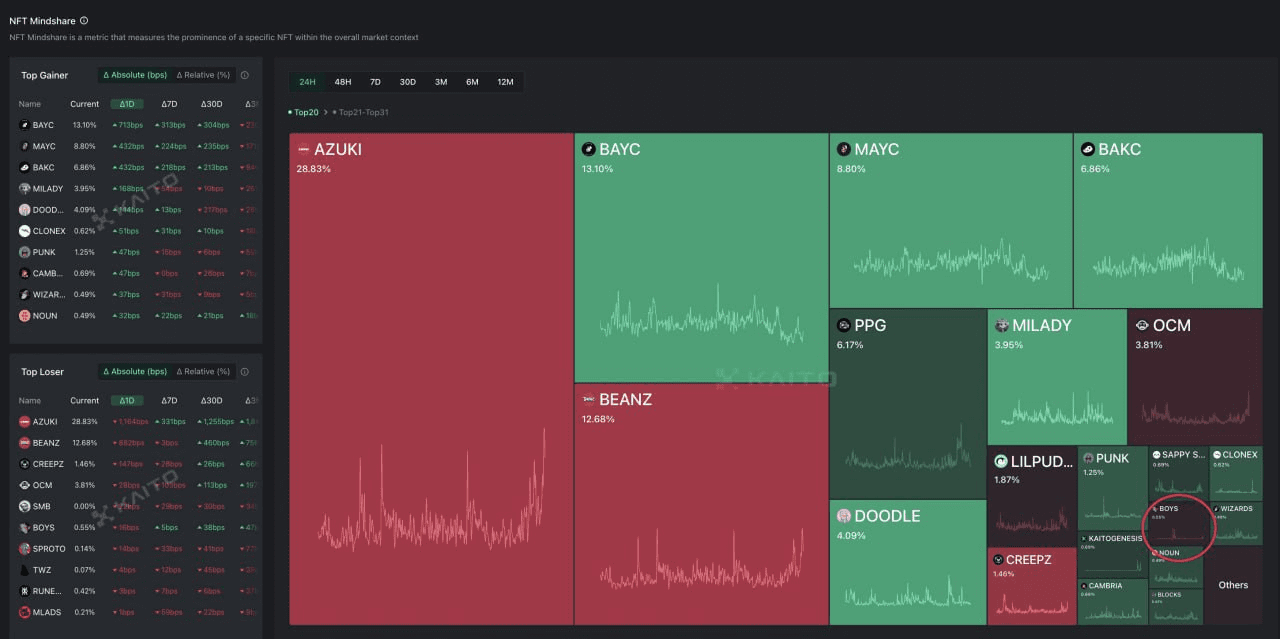This screenshot has width=1280, height=639.
Task: Open the BLOCKS treemap tile
Action: [1176, 607]
